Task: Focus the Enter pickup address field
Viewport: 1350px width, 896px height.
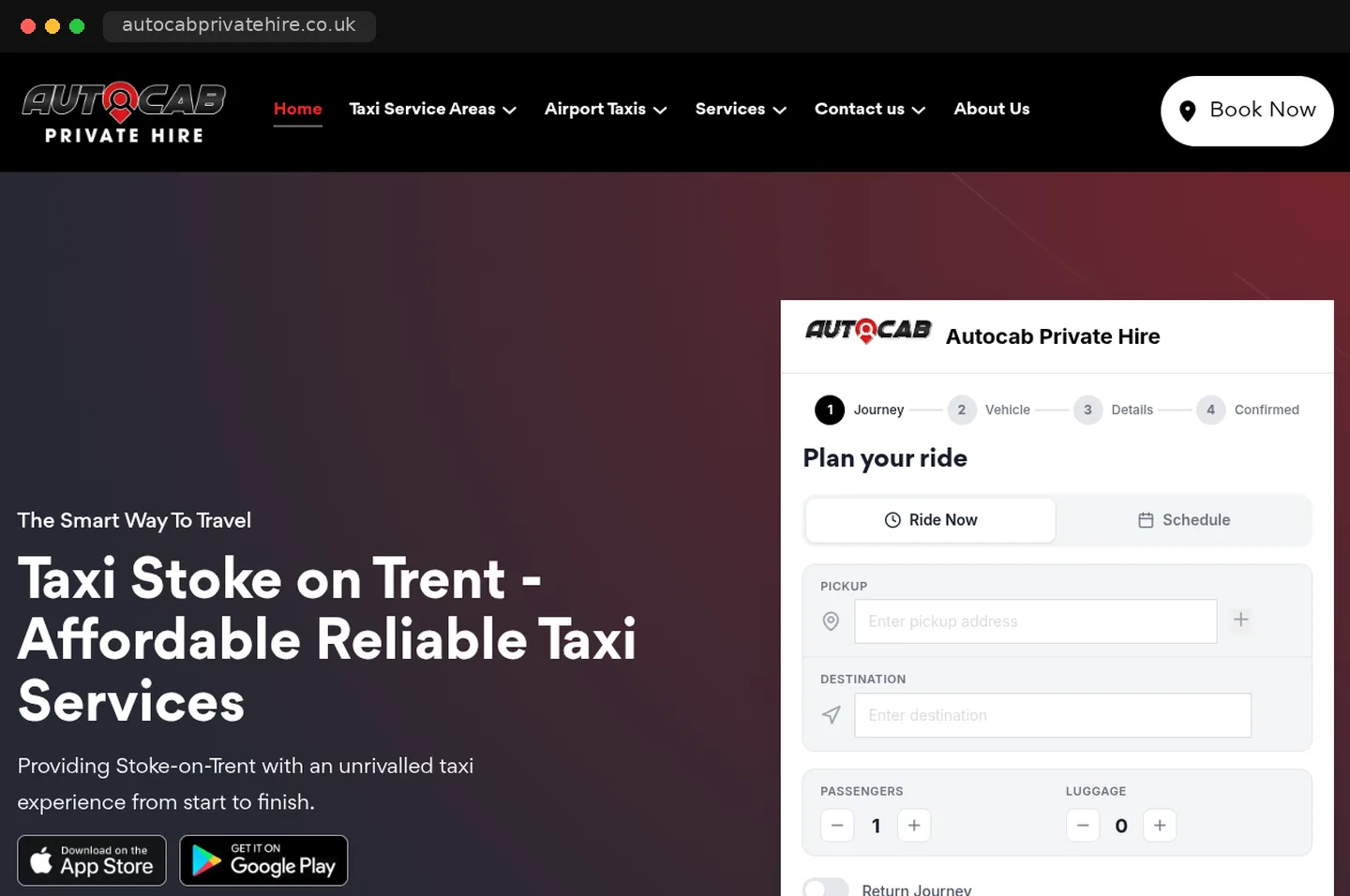Action: tap(1035, 621)
